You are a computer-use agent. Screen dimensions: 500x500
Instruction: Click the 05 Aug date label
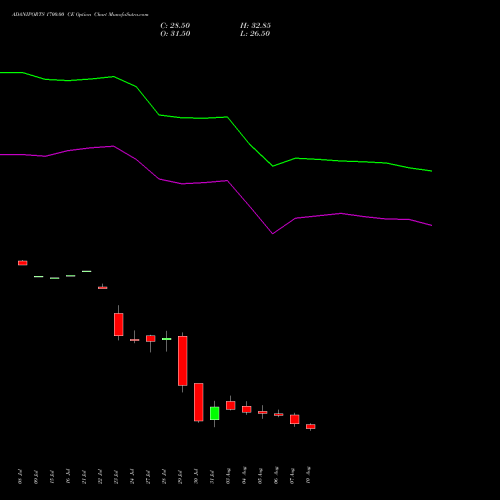pos(260,475)
